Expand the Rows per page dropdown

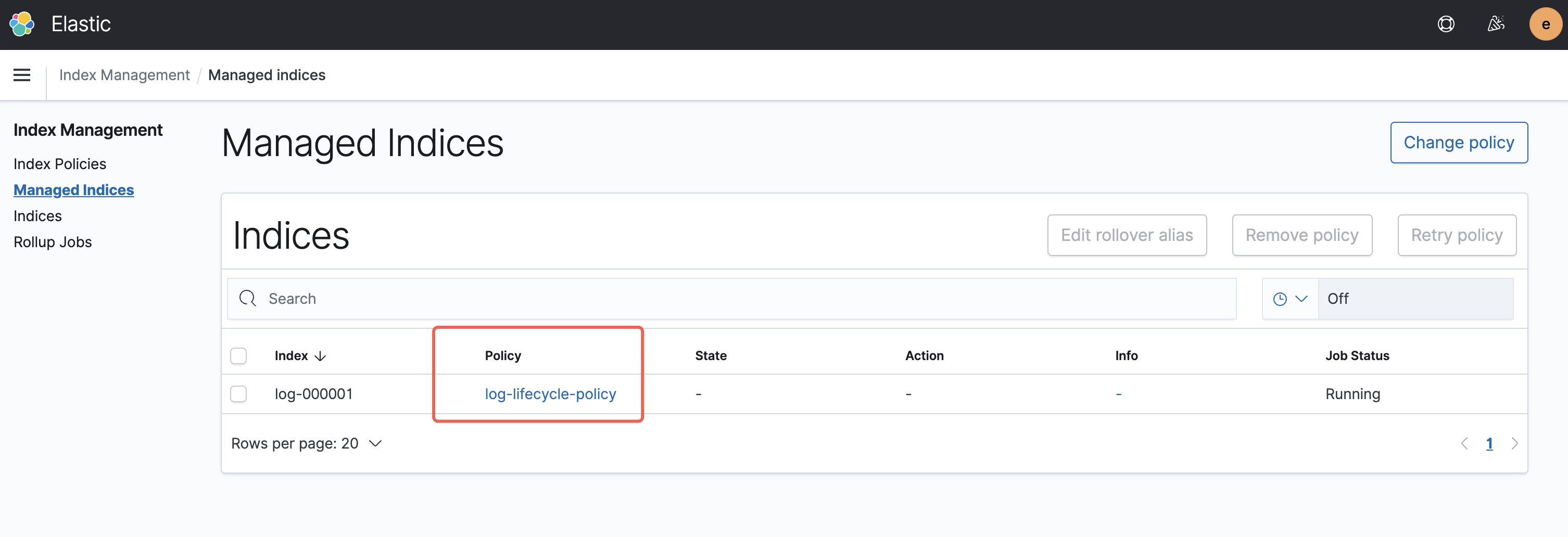click(x=306, y=443)
